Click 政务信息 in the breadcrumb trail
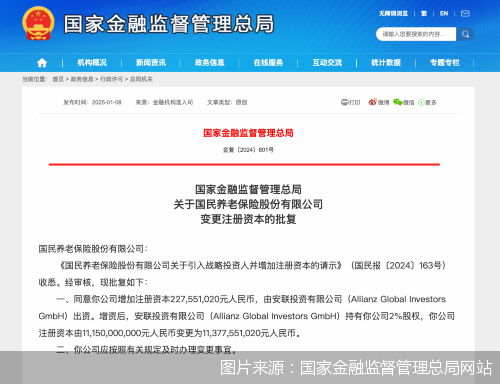500x384 pixels. click(x=82, y=79)
